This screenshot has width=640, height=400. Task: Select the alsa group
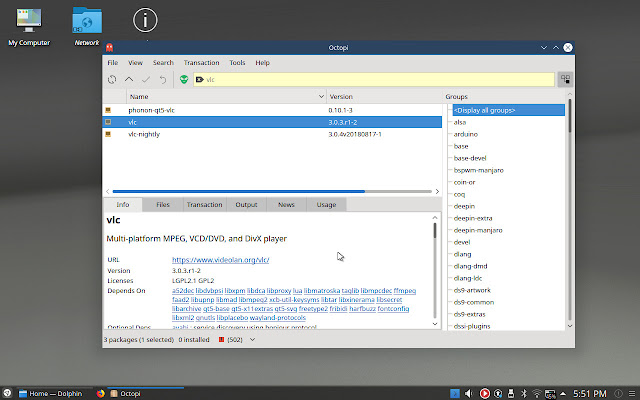click(460, 122)
